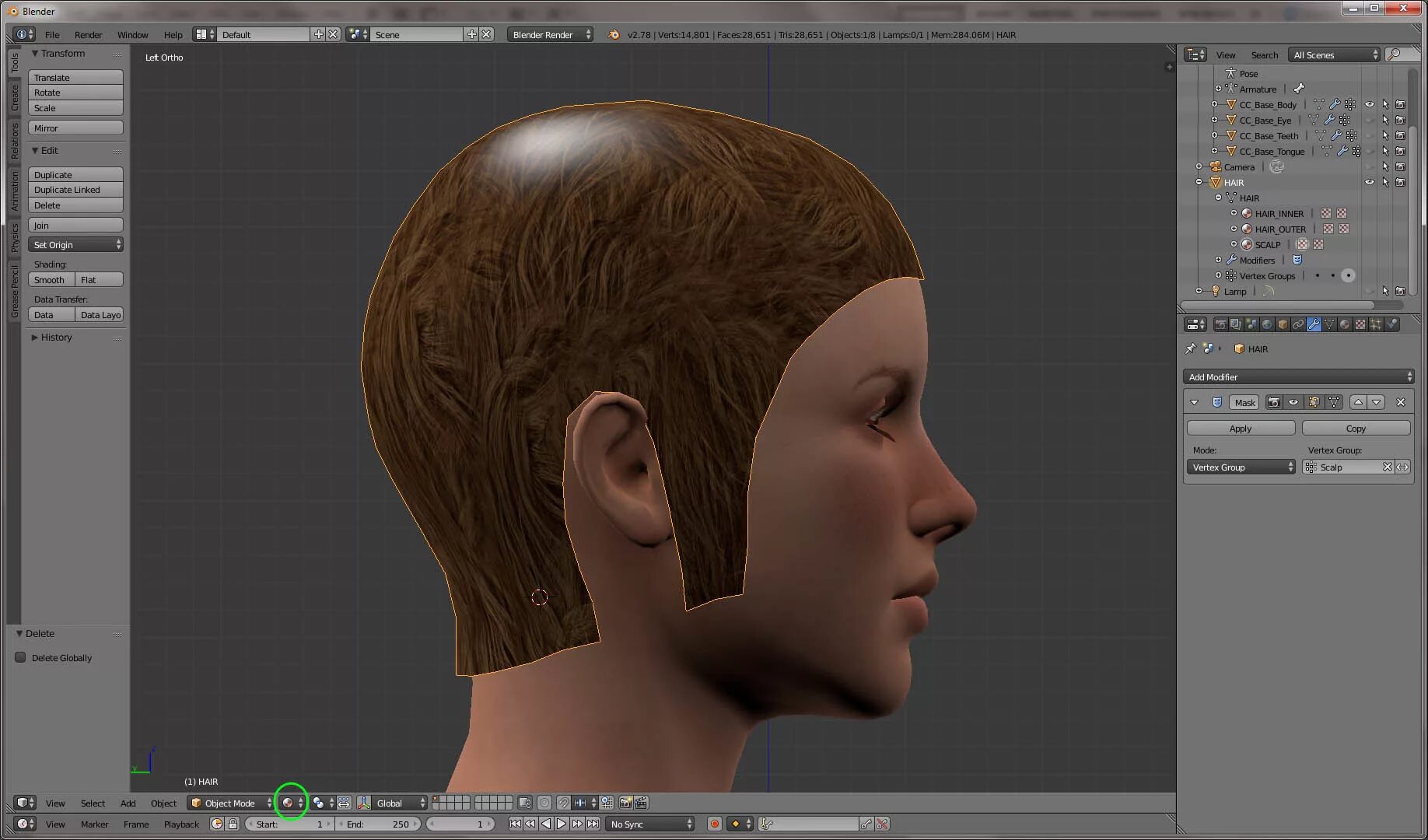Click the Smooth shading button
The image size is (1428, 840).
(50, 279)
